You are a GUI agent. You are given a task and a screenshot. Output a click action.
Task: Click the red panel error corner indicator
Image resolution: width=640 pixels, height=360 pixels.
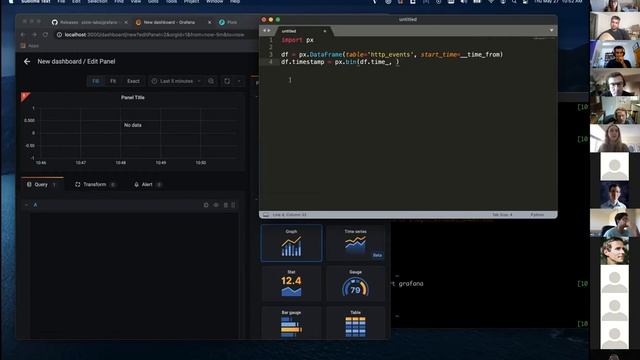tap(24, 96)
